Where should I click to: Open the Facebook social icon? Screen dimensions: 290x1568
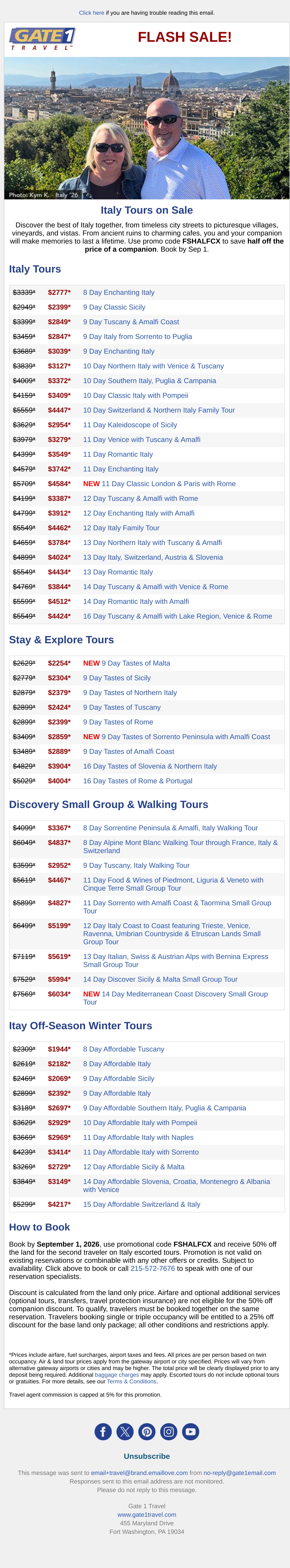103,1432
